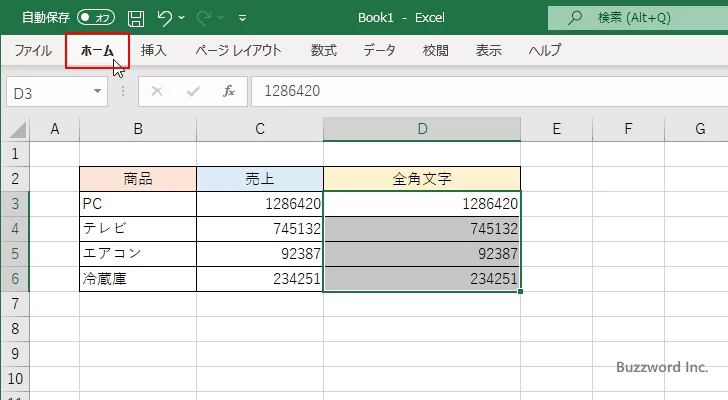Open the ファイル tab
Viewport: 728px width, 400px height.
[33, 50]
